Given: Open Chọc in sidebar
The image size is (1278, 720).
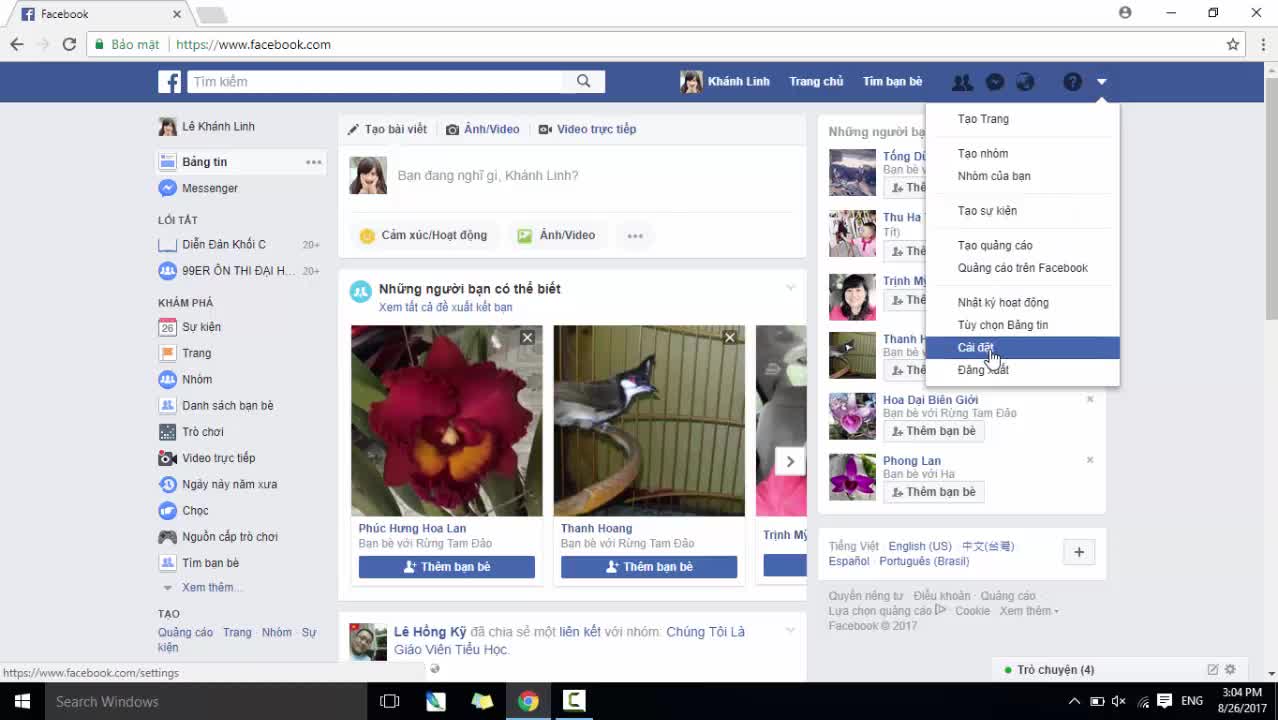Looking at the screenshot, I should click(195, 510).
